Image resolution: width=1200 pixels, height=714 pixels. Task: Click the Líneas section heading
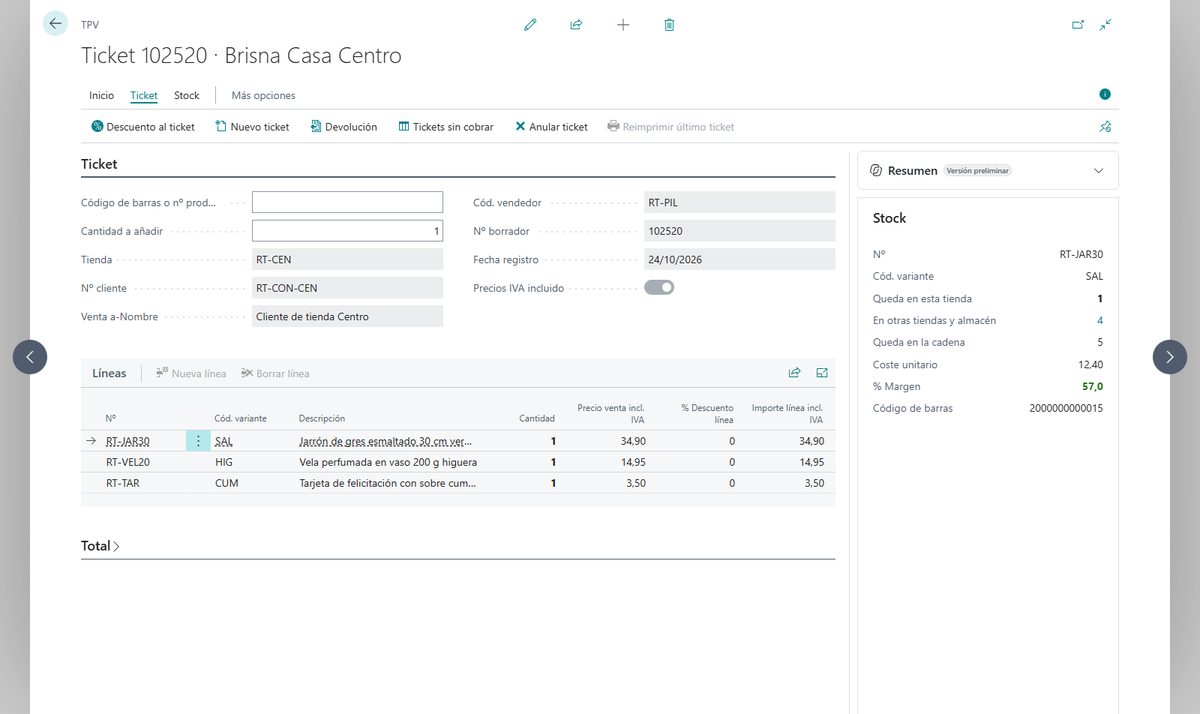pos(109,373)
